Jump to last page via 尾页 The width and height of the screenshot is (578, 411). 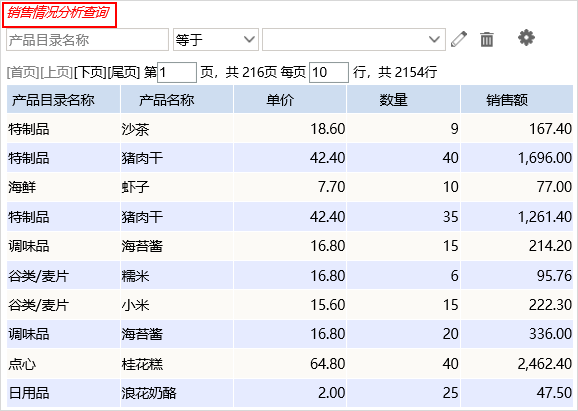click(123, 72)
